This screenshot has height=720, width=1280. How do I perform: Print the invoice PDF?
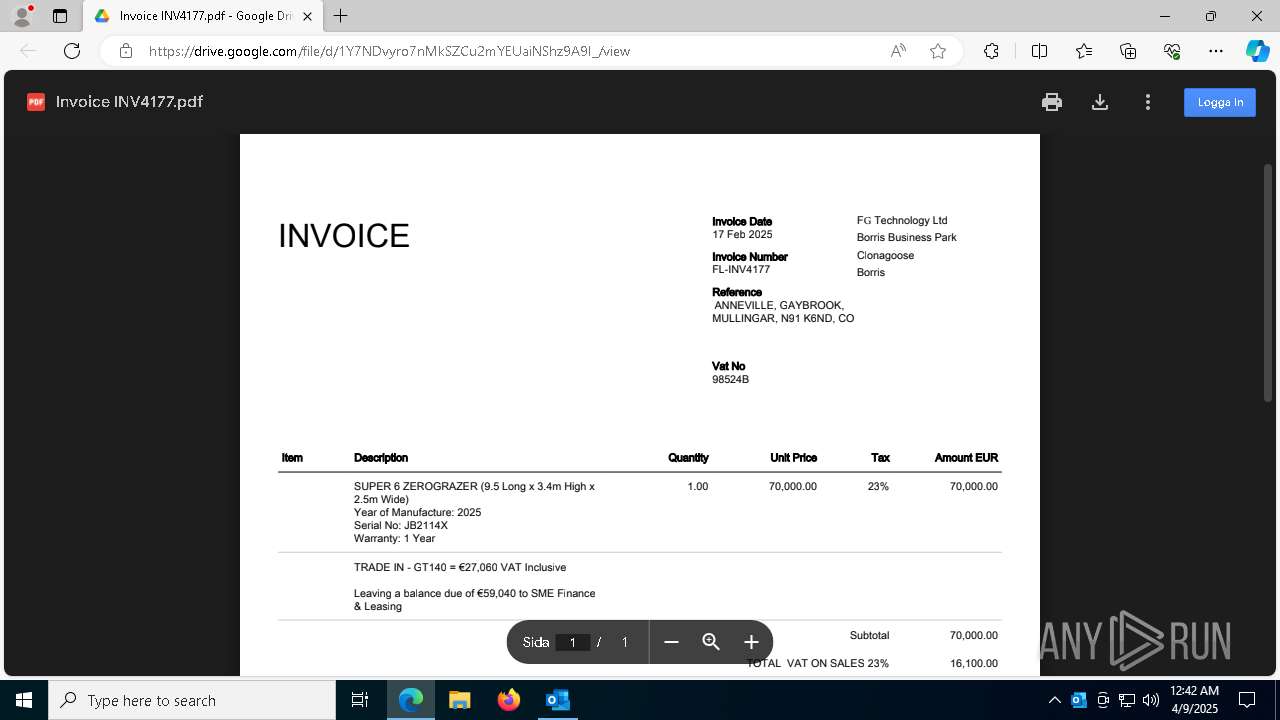1051,102
